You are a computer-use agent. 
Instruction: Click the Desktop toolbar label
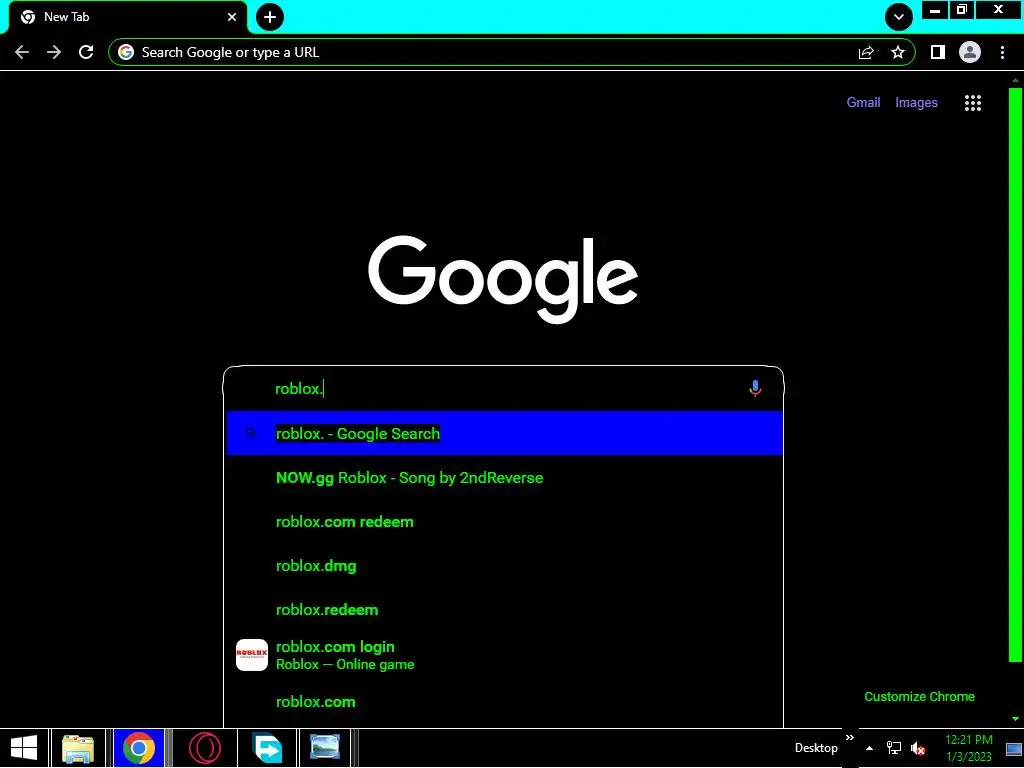816,748
